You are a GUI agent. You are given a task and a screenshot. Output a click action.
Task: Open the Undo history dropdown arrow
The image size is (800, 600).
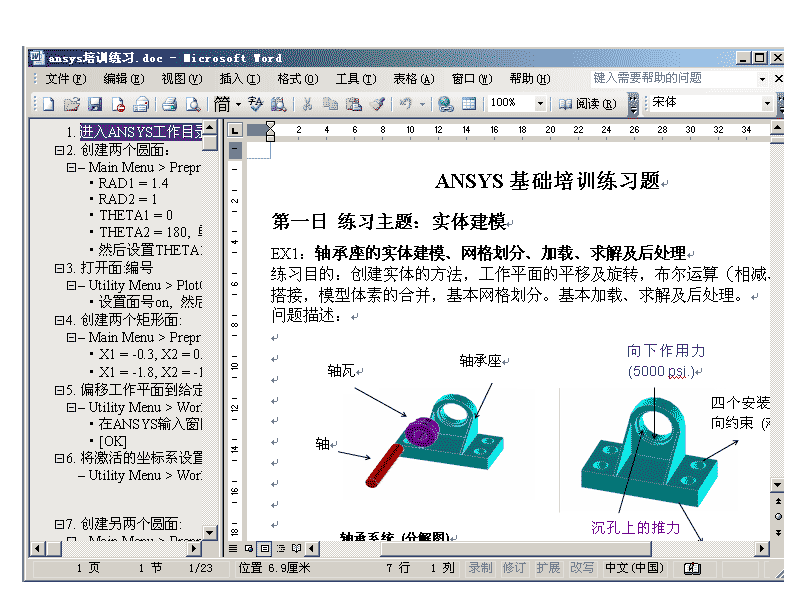coord(422,104)
